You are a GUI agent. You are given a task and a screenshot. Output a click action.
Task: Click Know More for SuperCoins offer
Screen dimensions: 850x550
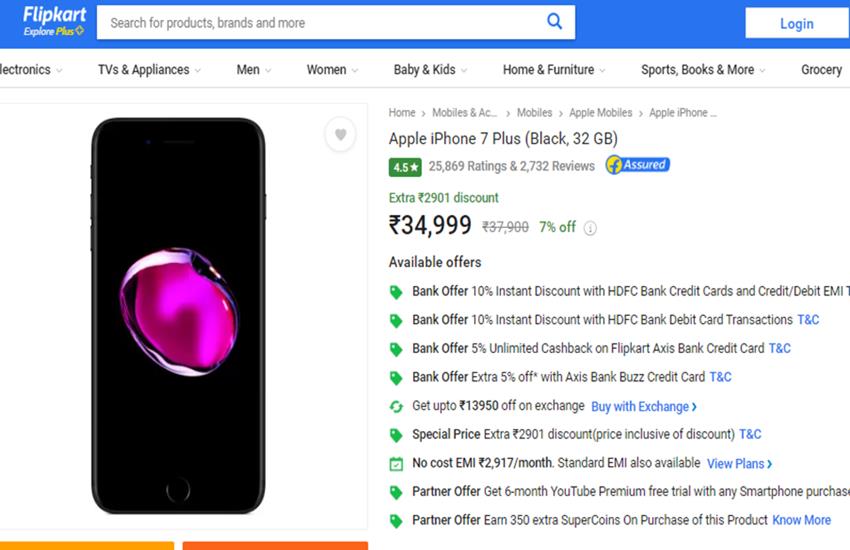pyautogui.click(x=801, y=520)
